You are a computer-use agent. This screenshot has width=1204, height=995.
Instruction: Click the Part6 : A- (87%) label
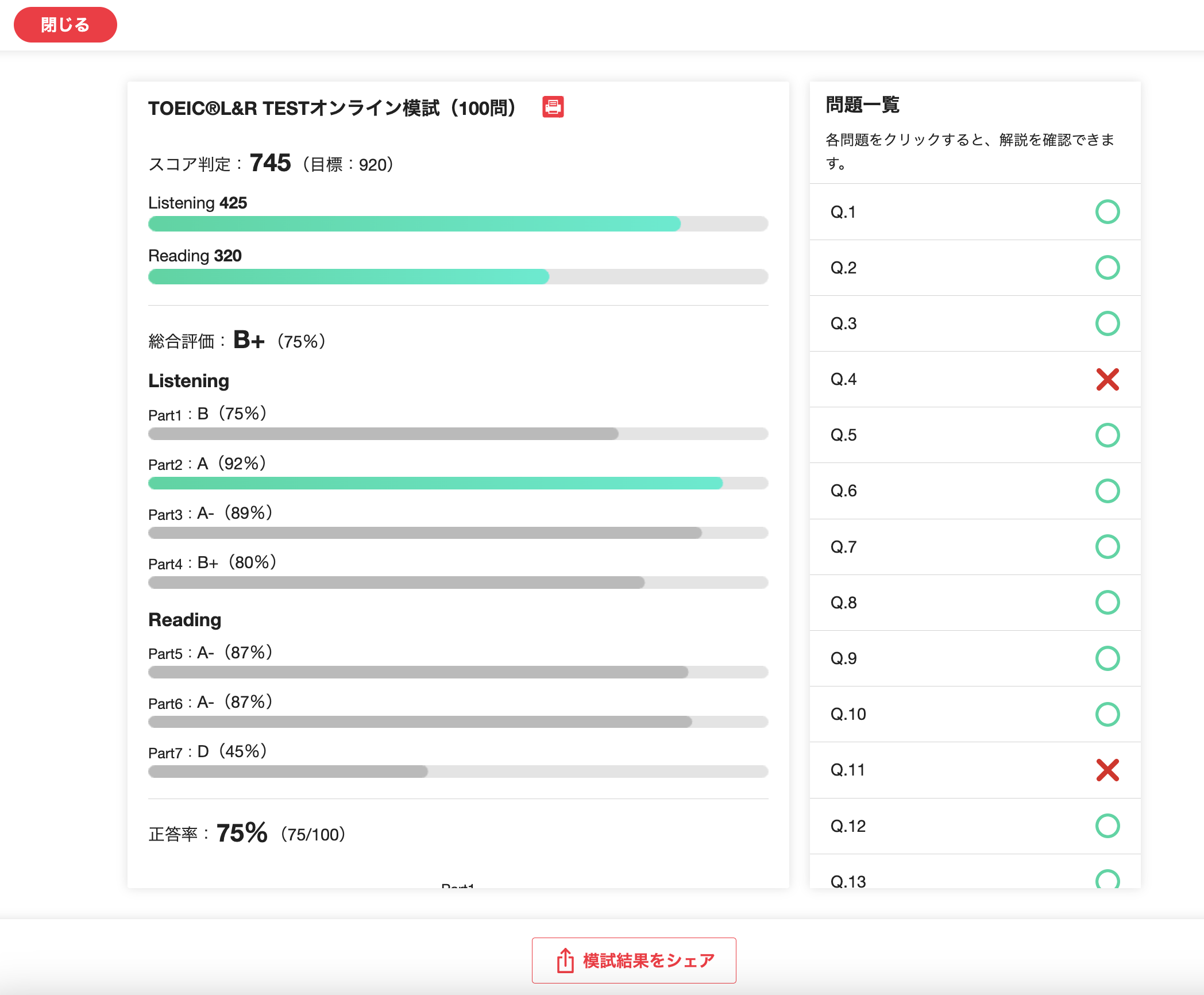(x=211, y=702)
